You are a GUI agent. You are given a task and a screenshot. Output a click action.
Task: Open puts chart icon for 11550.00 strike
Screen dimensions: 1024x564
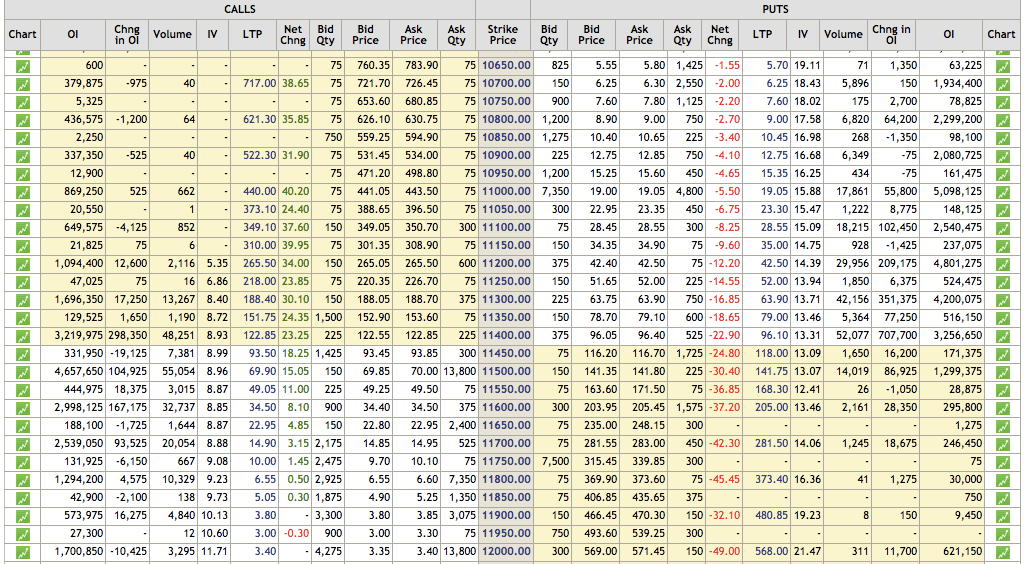coord(1002,389)
